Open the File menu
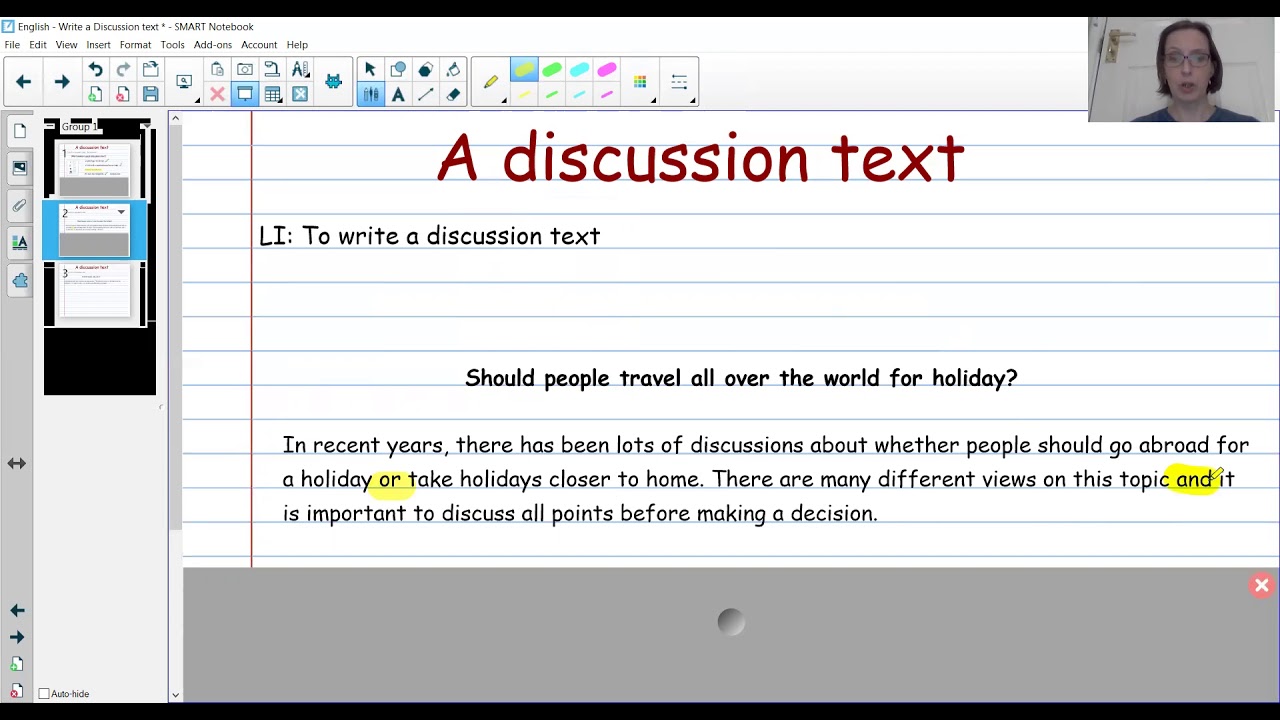1280x720 pixels. [x=12, y=45]
